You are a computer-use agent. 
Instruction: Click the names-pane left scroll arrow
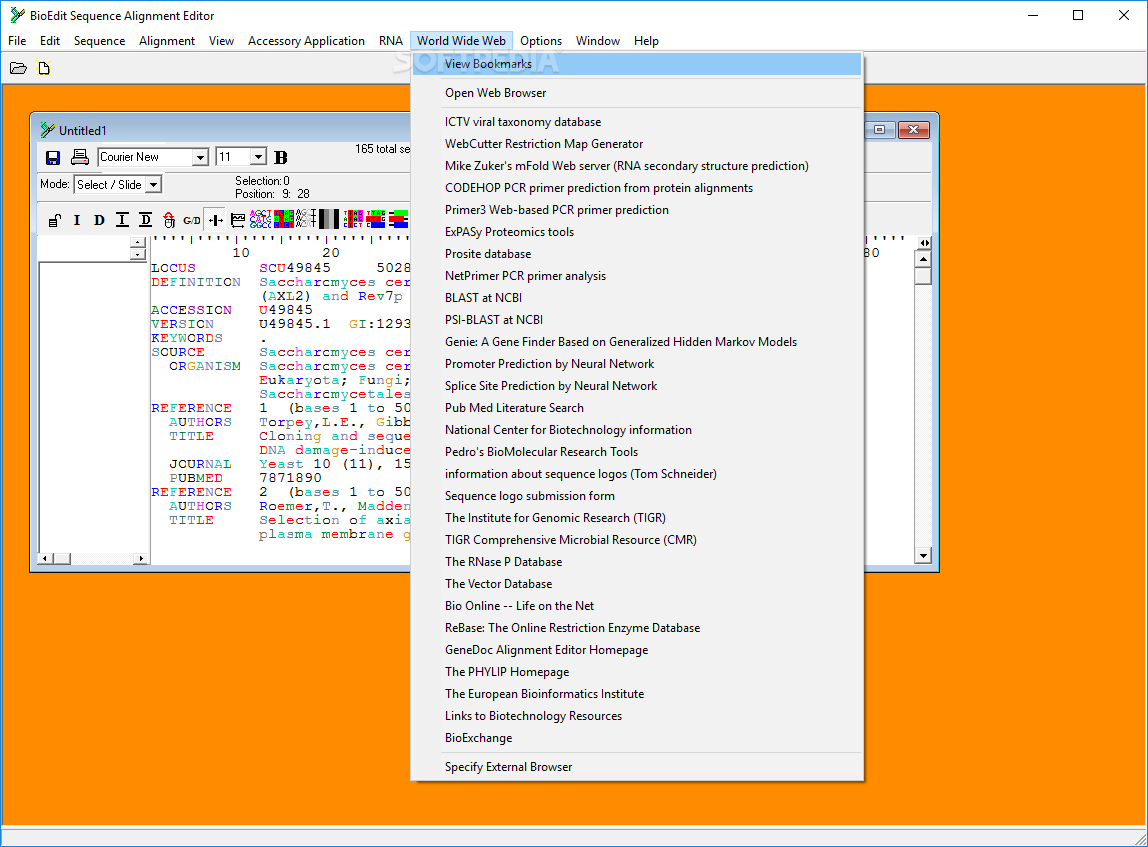45,559
